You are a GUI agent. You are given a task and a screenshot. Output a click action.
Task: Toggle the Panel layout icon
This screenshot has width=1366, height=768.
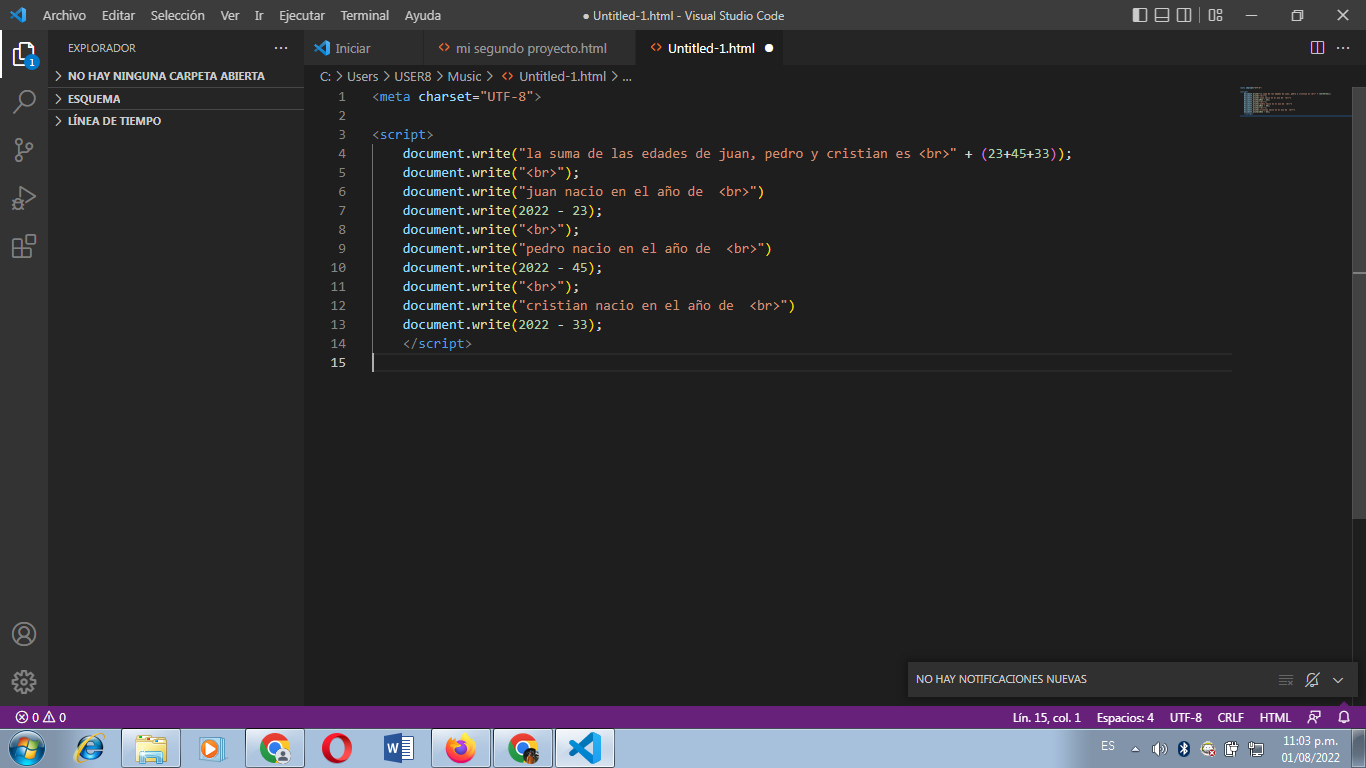pos(1162,15)
